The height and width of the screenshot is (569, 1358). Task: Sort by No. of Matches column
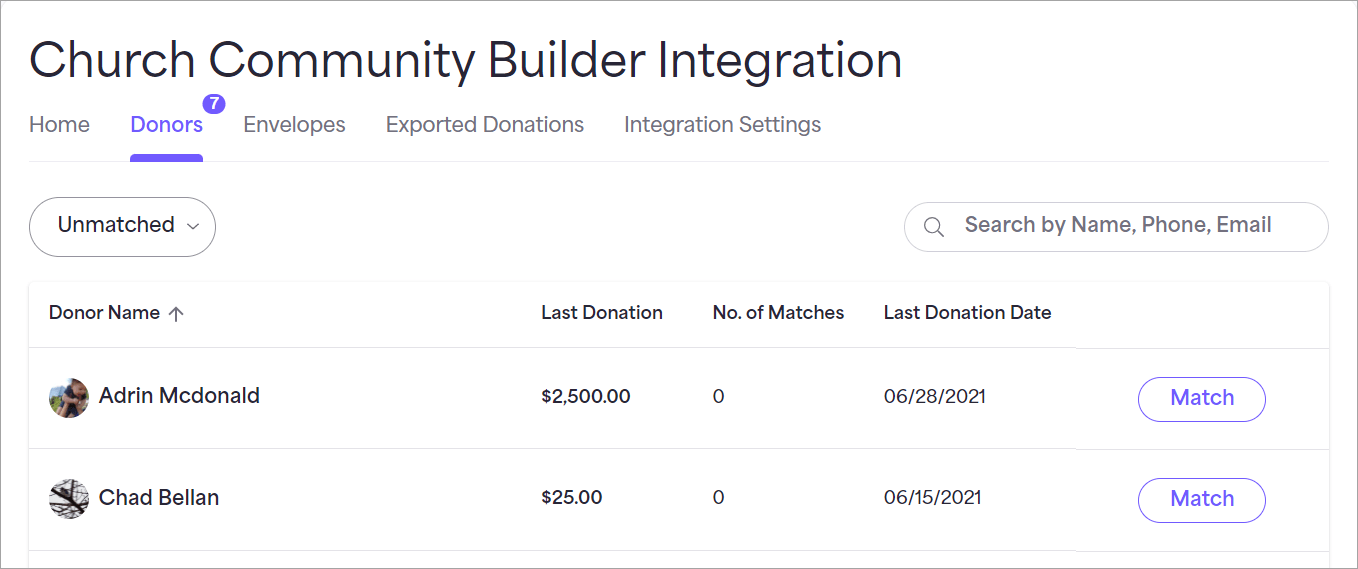[778, 313]
